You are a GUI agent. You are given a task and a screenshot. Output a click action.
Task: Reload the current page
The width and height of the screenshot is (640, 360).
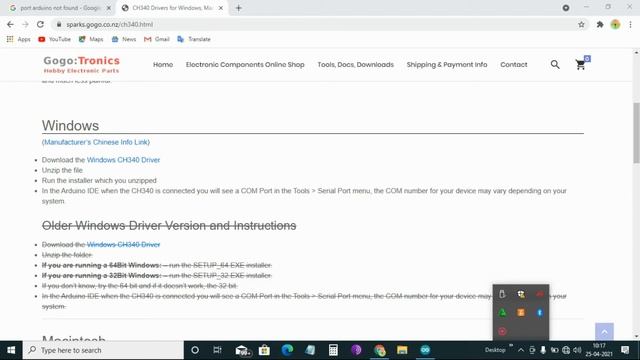pyautogui.click(x=40, y=24)
